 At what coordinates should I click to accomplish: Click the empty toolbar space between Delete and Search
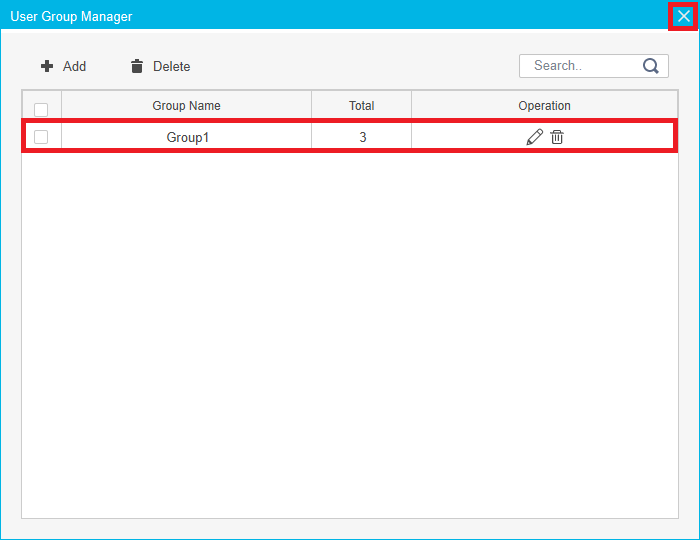350,66
